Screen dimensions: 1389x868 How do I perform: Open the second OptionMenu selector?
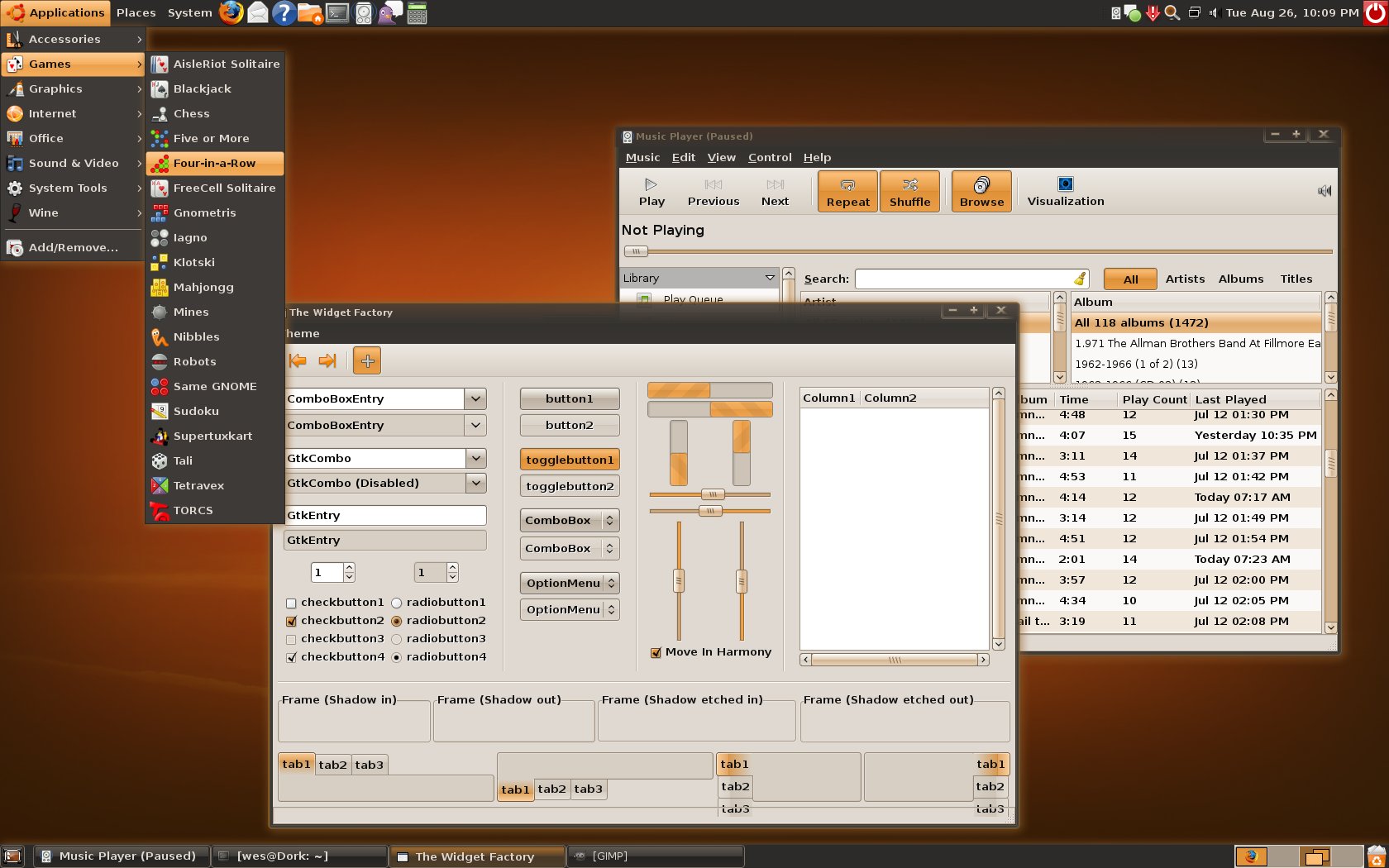(570, 610)
